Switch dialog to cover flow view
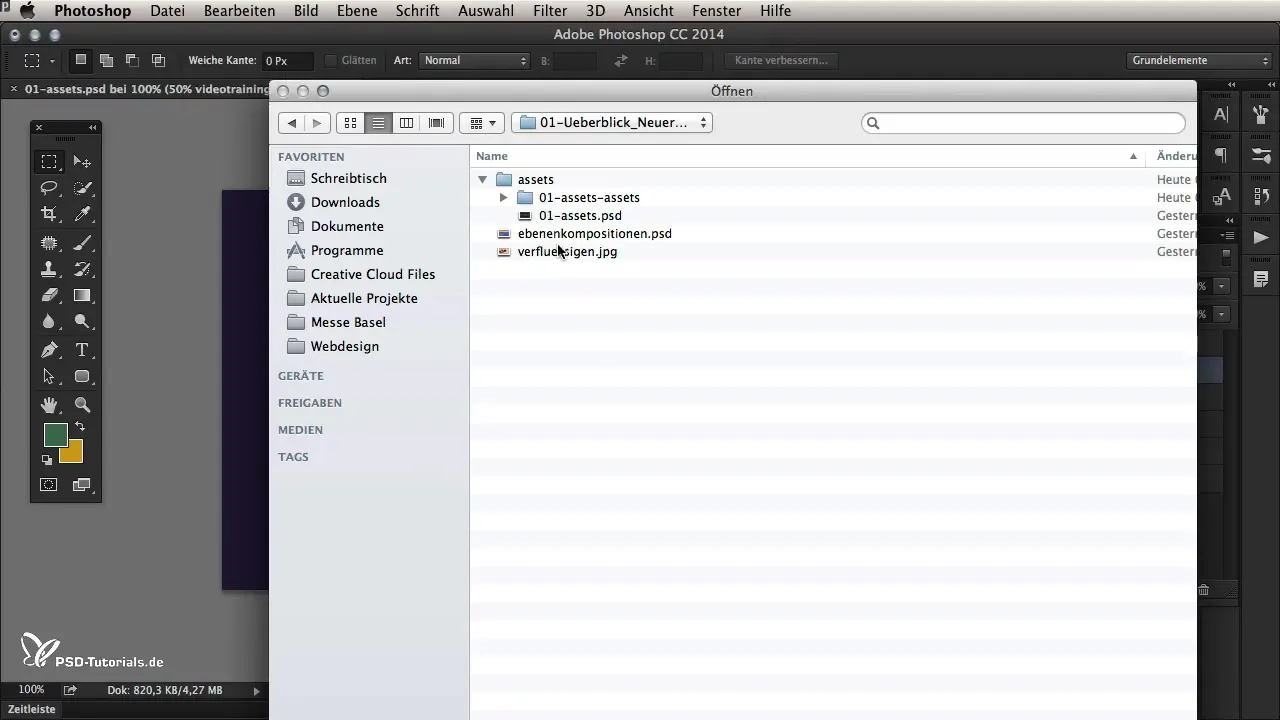Screen dimensions: 1280x720 (436, 123)
